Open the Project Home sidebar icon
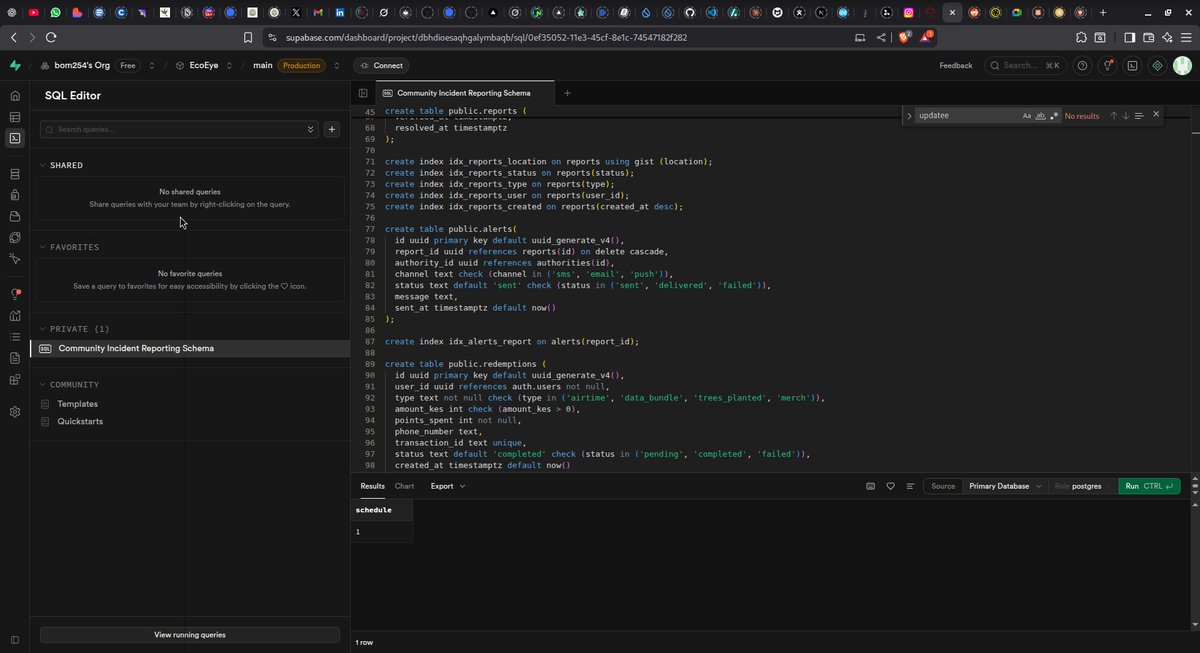 (x=15, y=96)
